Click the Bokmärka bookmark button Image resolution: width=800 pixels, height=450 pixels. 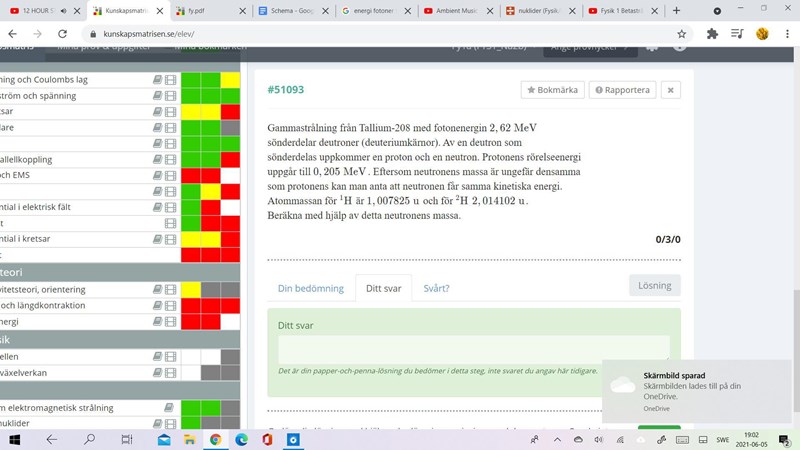coord(552,90)
